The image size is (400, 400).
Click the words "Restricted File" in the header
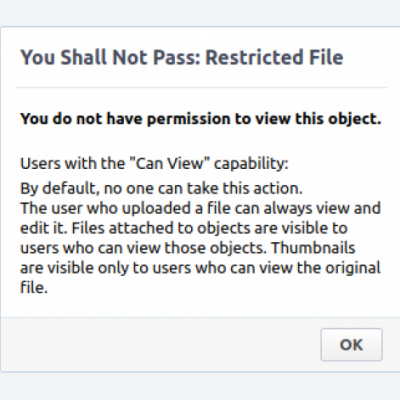coord(274,57)
